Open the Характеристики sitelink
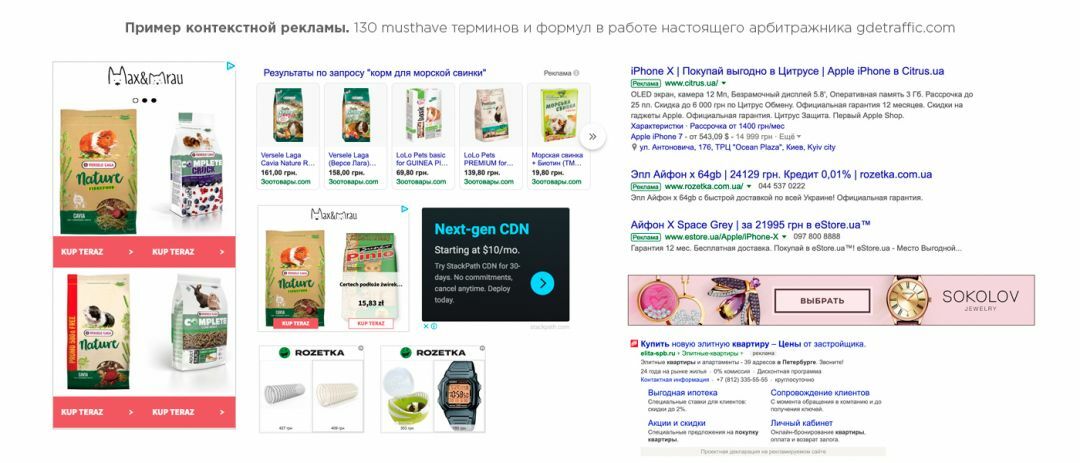The height and width of the screenshot is (463, 1080). pyautogui.click(x=657, y=127)
